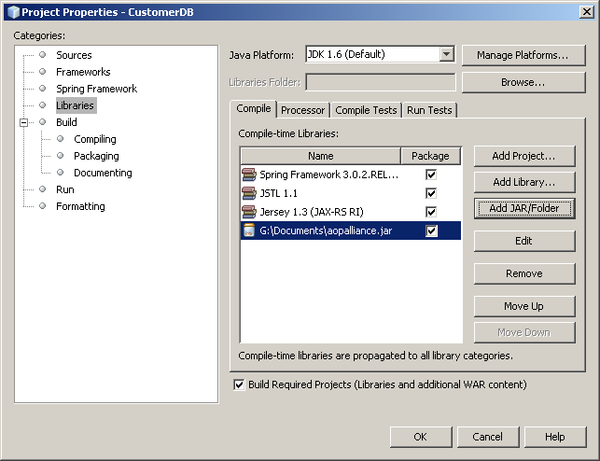600x461 pixels.
Task: Click Manage Platforms button
Action: (523, 55)
